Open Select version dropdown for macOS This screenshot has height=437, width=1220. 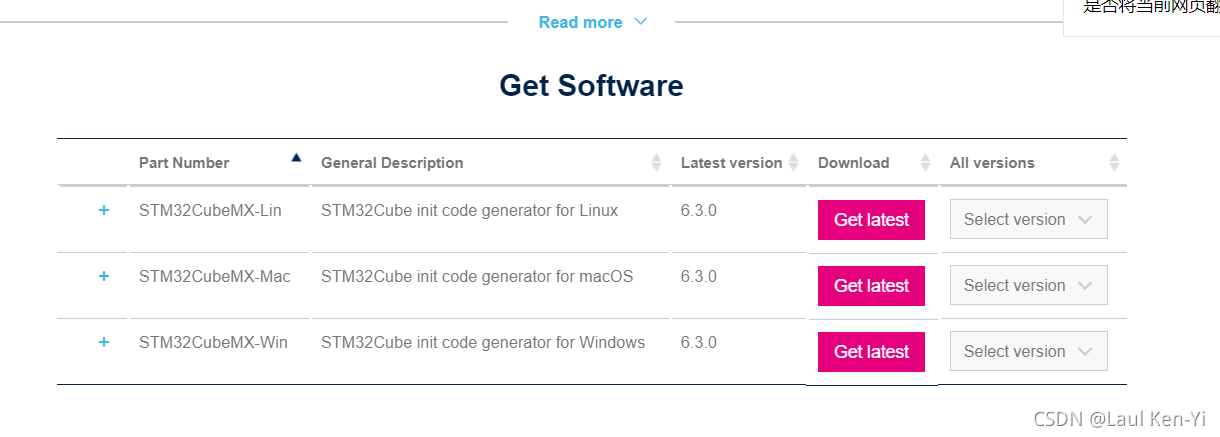tap(1028, 285)
